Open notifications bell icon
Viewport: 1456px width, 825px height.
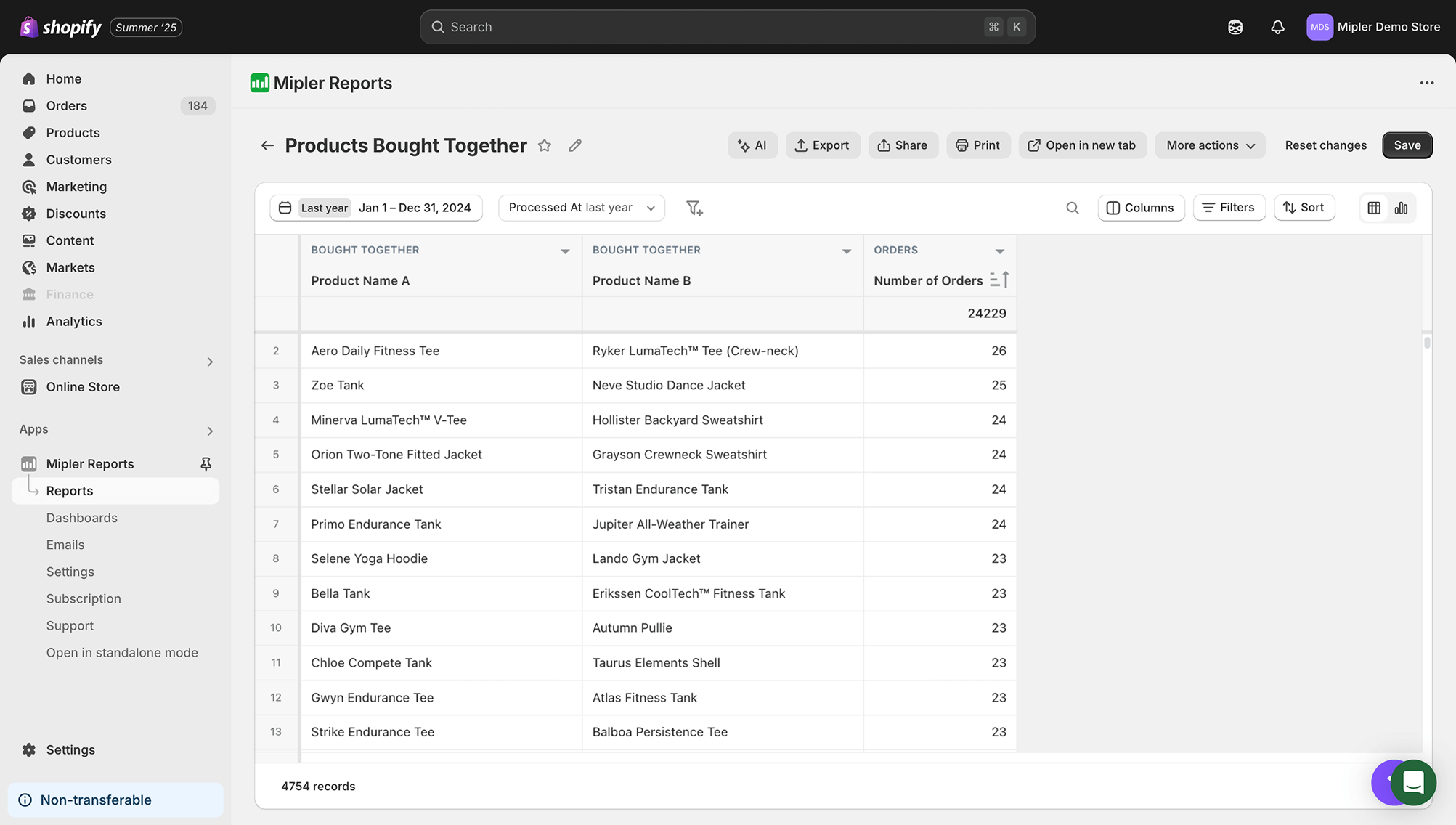point(1277,27)
